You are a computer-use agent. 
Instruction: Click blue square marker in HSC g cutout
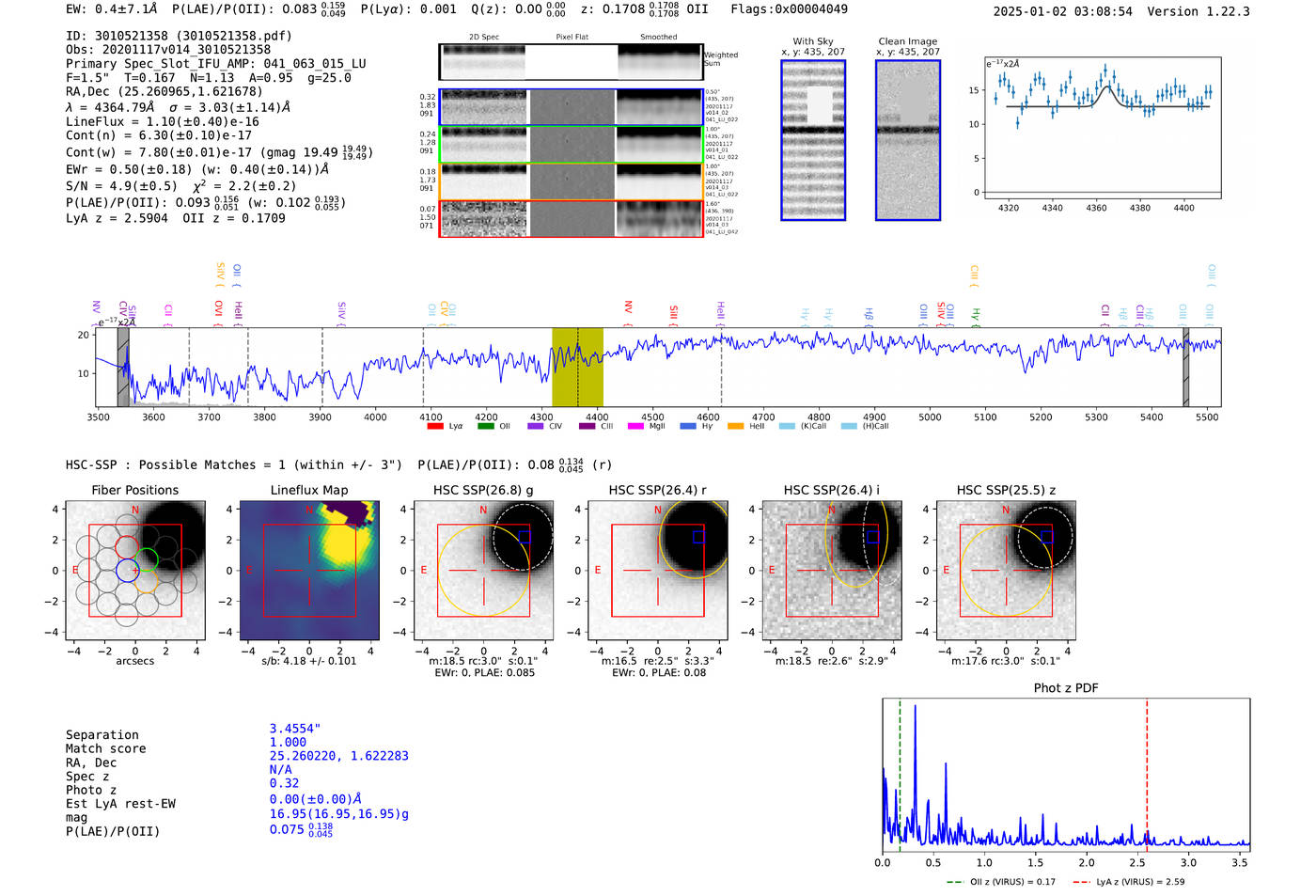[525, 536]
